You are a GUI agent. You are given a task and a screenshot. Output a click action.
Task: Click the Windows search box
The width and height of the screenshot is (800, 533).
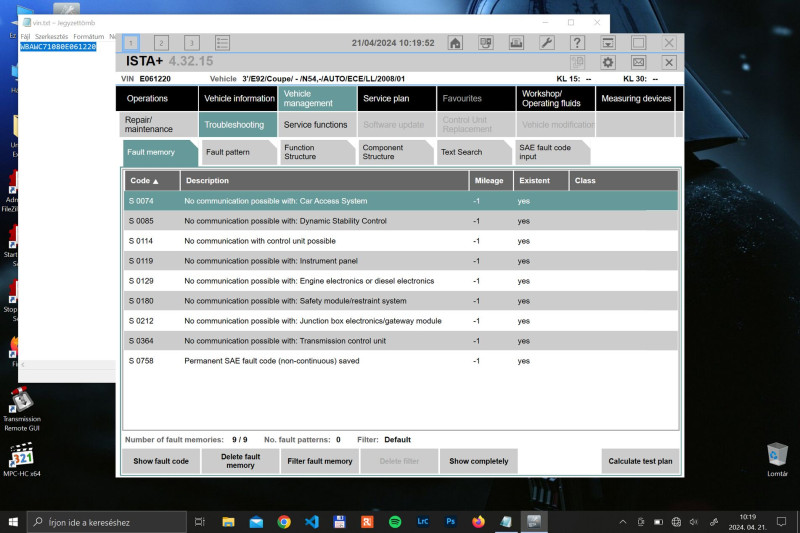107,522
